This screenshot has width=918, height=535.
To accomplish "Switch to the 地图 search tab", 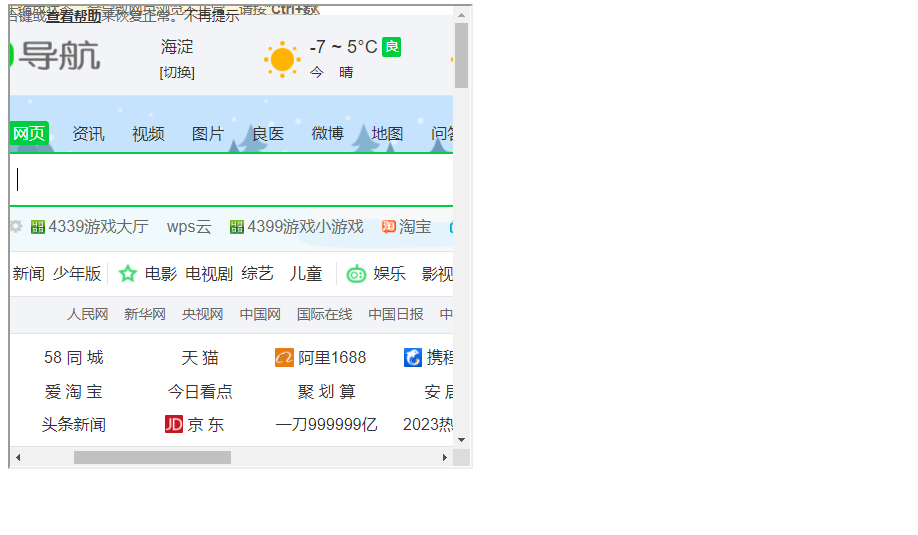I will click(387, 134).
